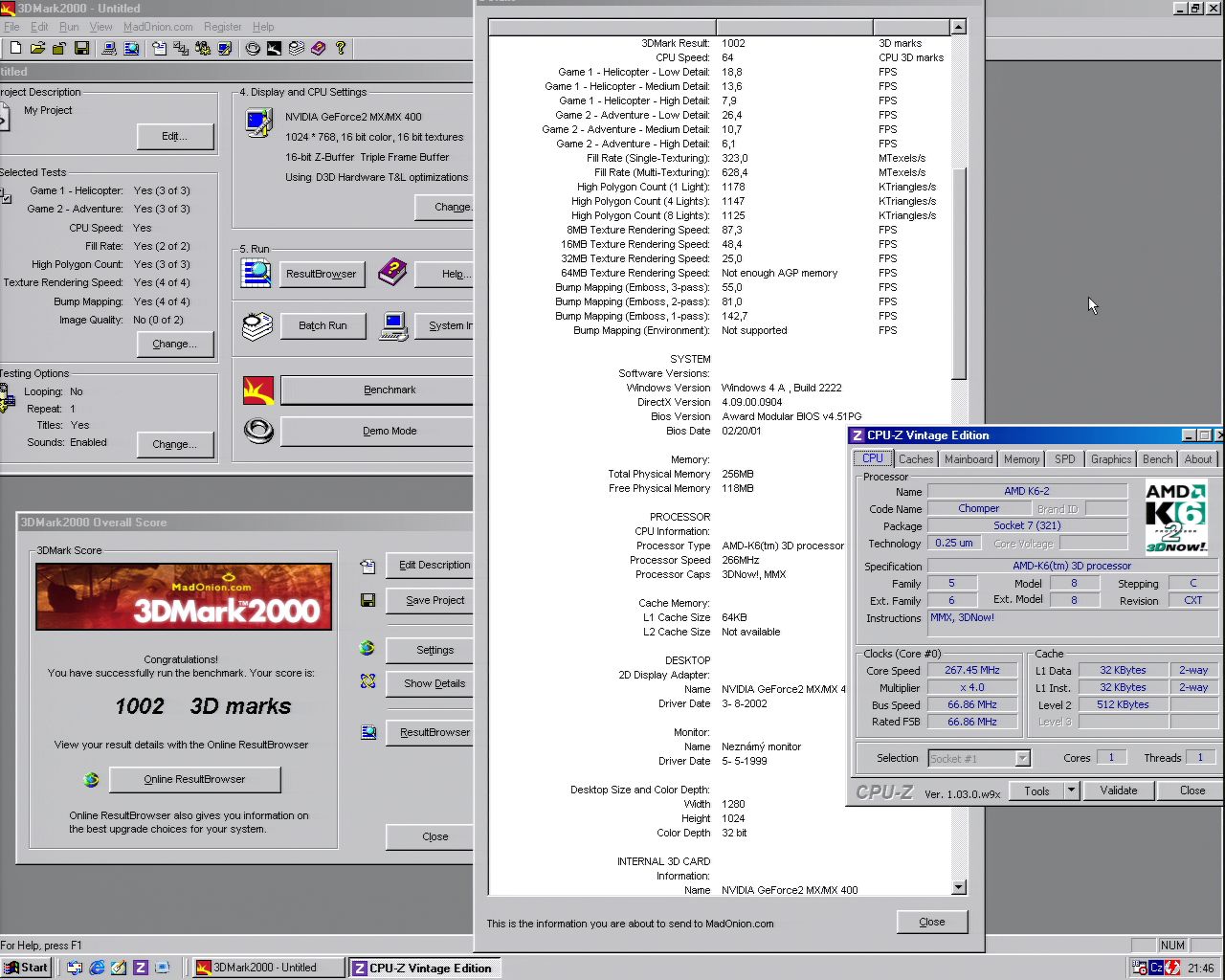
Task: Click the purple help book toolbar icon
Action: [319, 48]
